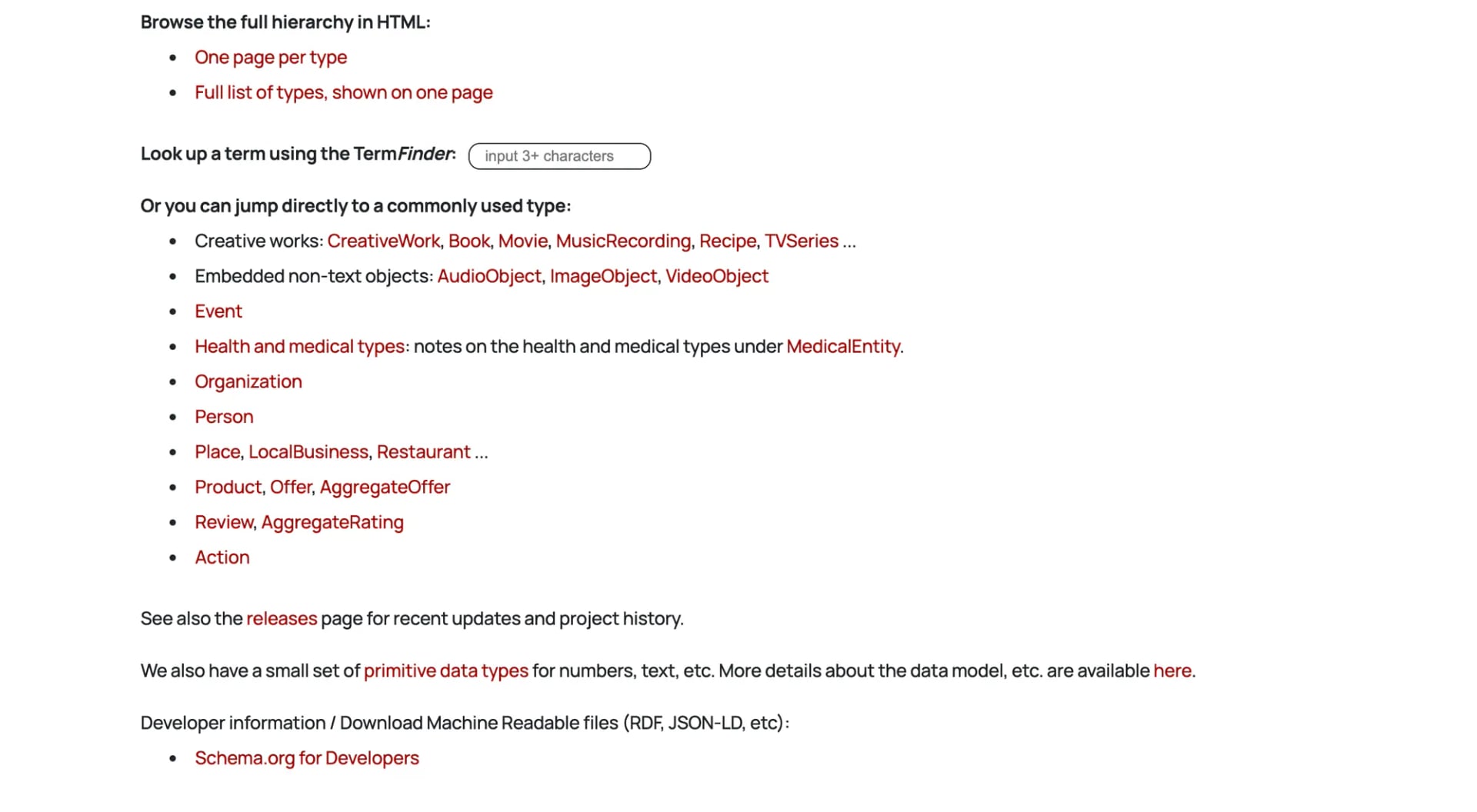The width and height of the screenshot is (1477, 812).
Task: Open the CreativeWork type page
Action: [x=385, y=241]
